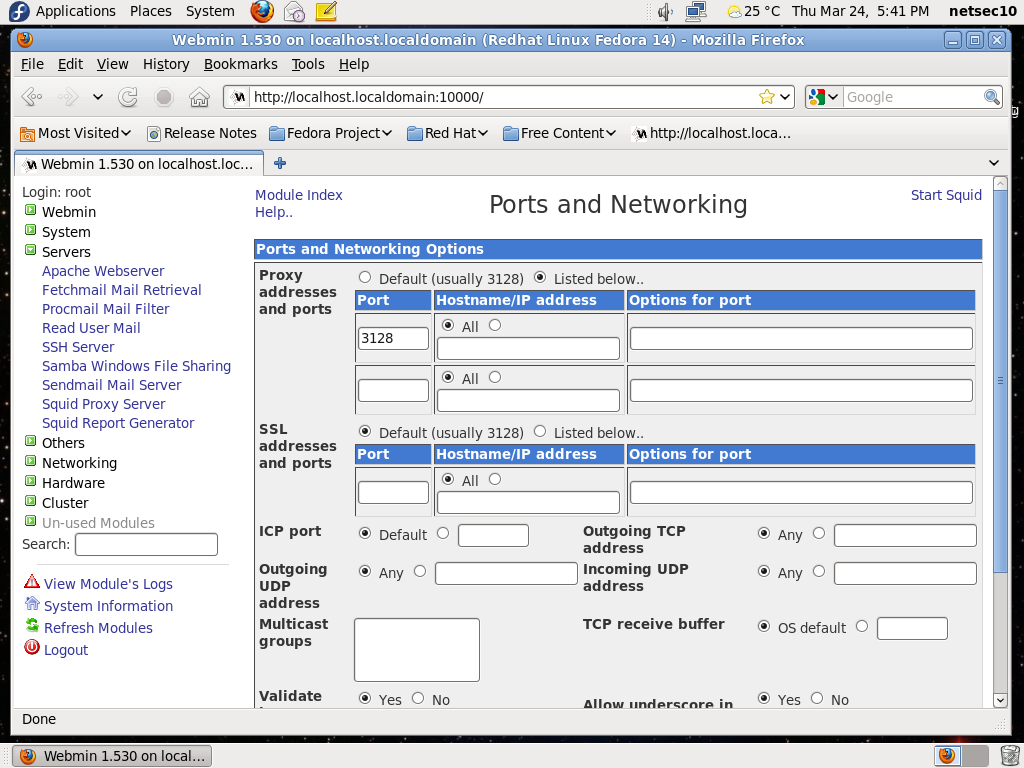Expand the Free Content bookmarks folder

point(560,133)
